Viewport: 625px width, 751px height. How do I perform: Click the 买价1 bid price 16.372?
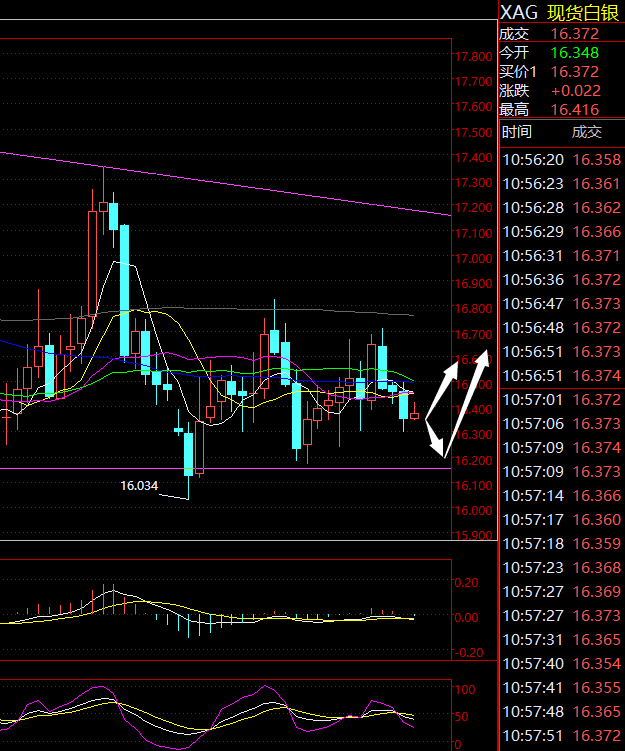point(575,72)
